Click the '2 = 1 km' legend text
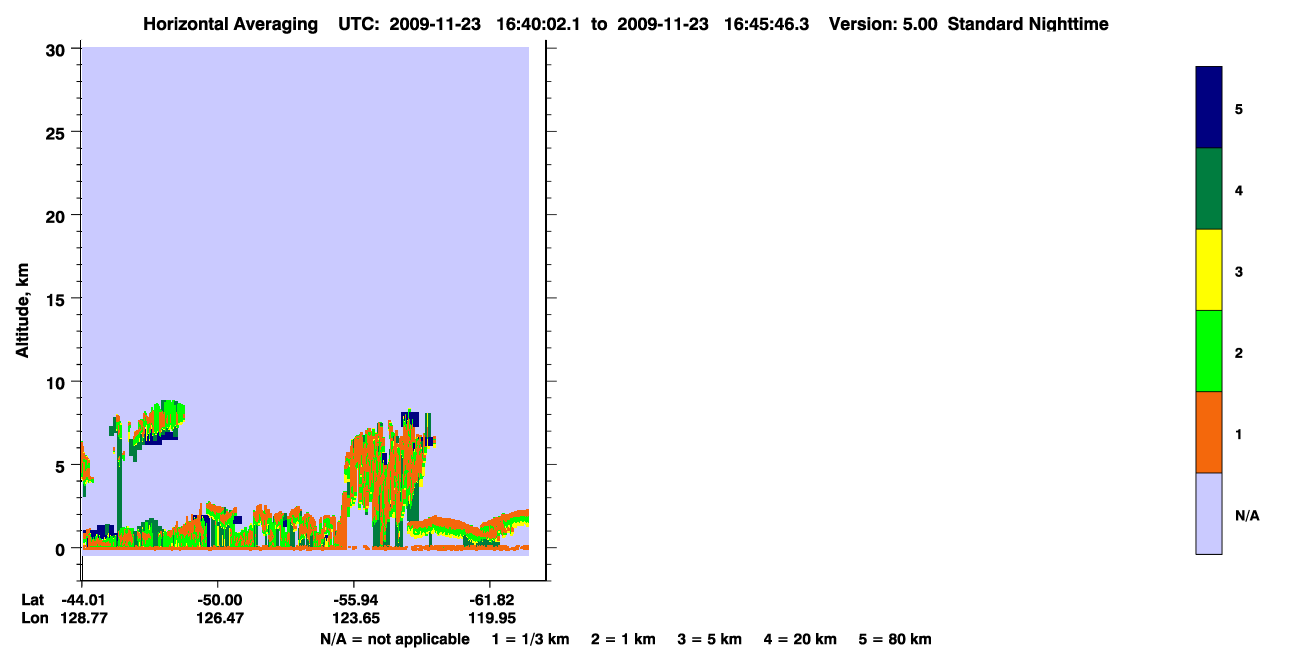The width and height of the screenshot is (1300, 667). (x=623, y=639)
